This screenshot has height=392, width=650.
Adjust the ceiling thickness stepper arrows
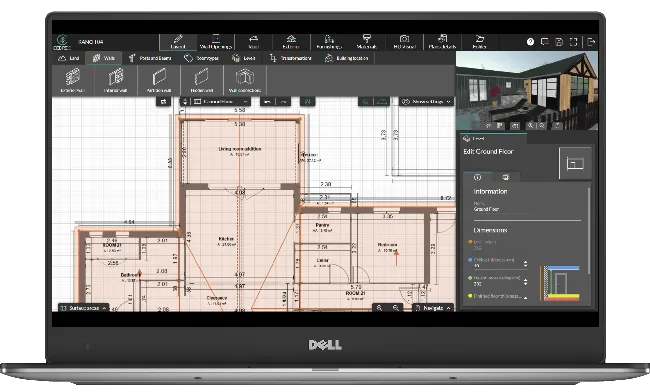click(525, 264)
